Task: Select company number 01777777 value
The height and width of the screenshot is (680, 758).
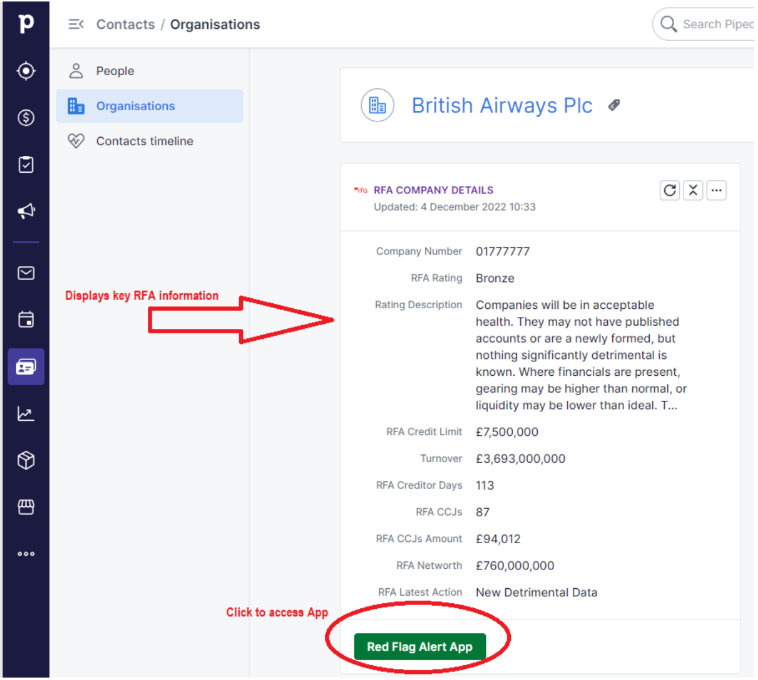Action: tap(503, 251)
